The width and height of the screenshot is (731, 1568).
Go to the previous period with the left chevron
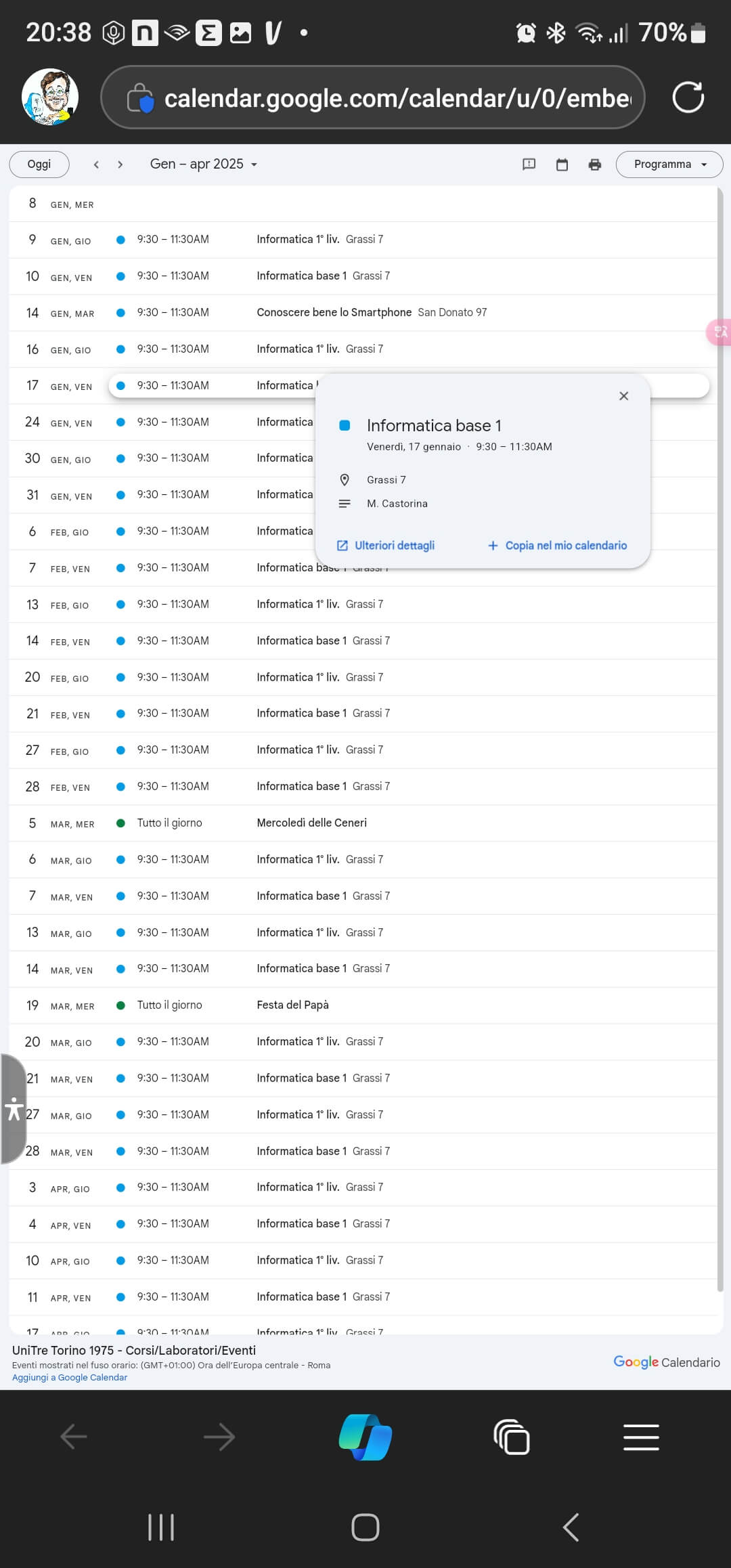(96, 165)
